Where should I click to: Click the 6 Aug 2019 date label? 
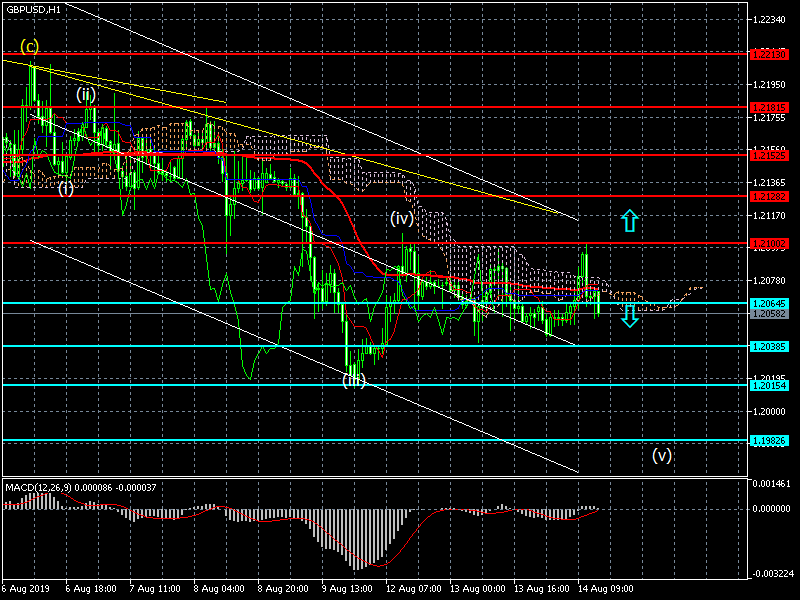tap(25, 589)
